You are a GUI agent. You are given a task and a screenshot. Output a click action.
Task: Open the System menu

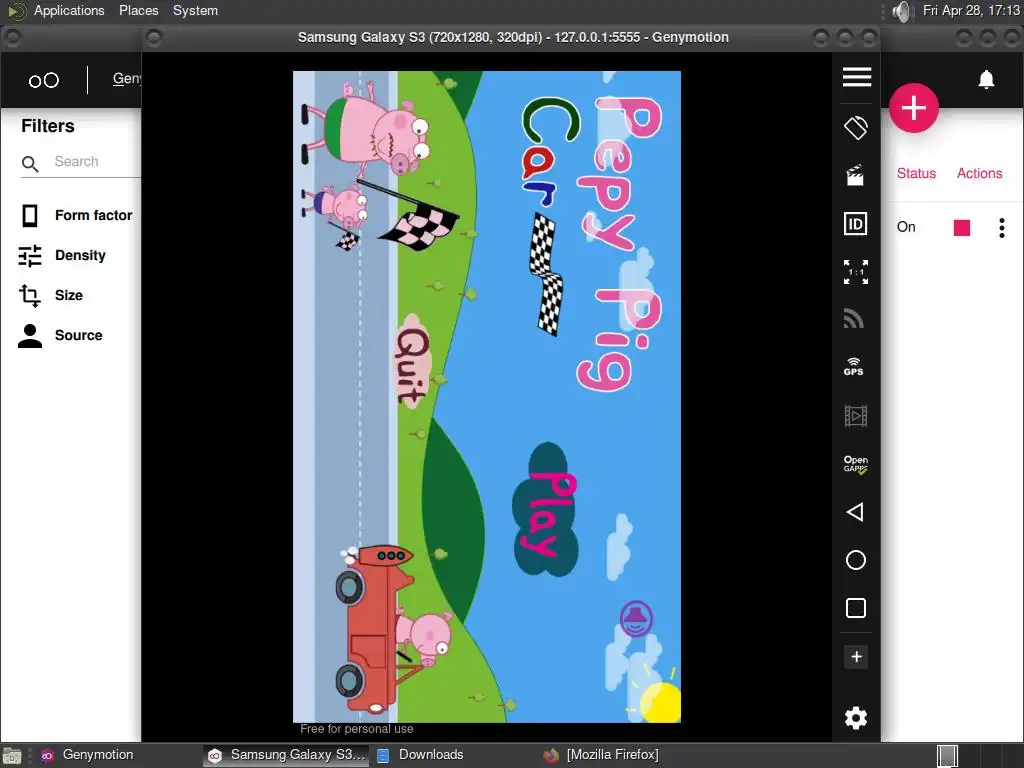pos(195,10)
